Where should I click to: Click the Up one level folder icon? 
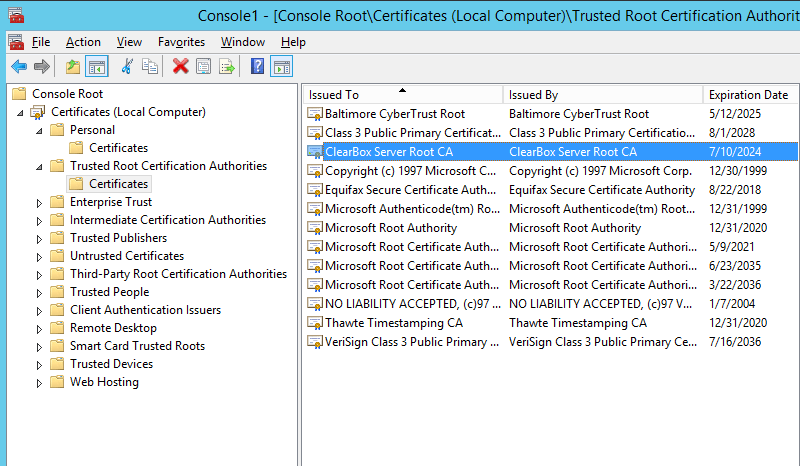pyautogui.click(x=73, y=66)
